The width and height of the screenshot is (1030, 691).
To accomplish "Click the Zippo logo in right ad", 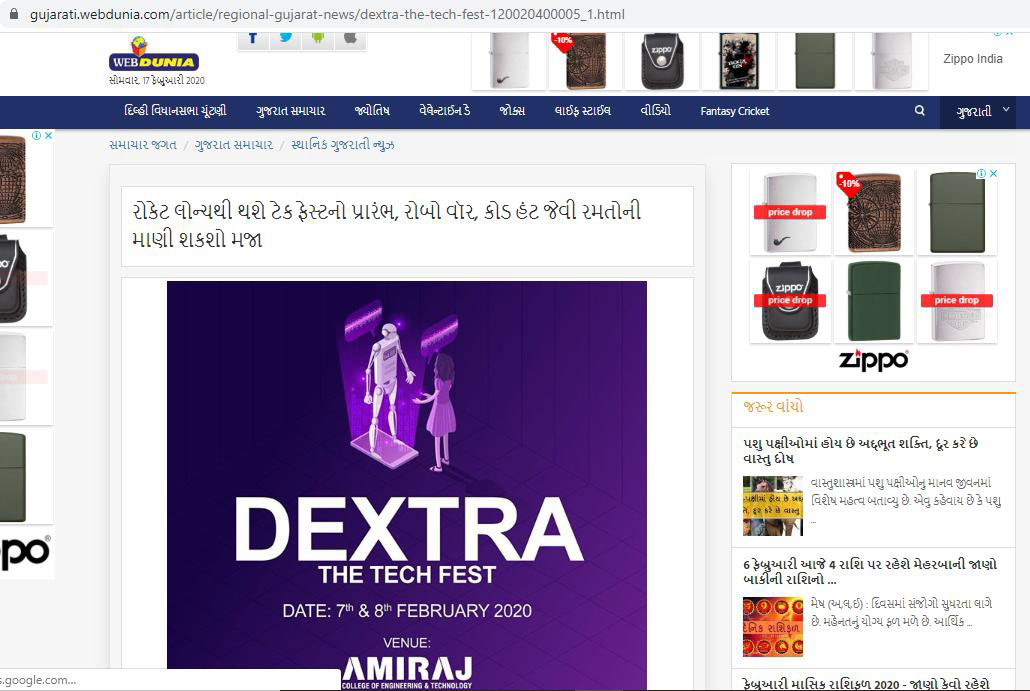I will click(x=873, y=360).
